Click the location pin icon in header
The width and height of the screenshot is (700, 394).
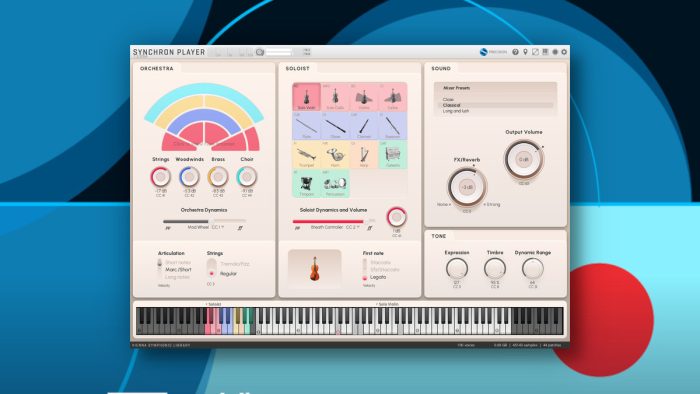pyautogui.click(x=525, y=52)
